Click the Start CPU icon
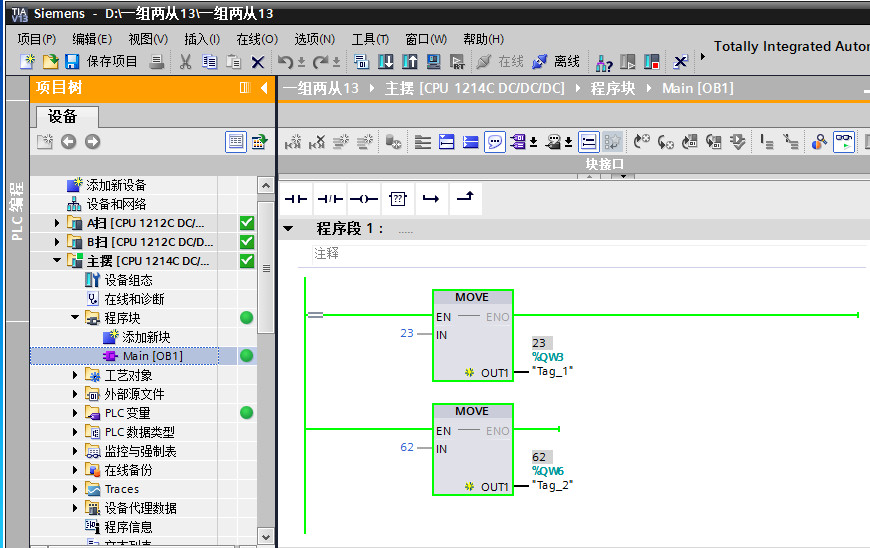Image resolution: width=870 pixels, height=548 pixels. [x=628, y=61]
